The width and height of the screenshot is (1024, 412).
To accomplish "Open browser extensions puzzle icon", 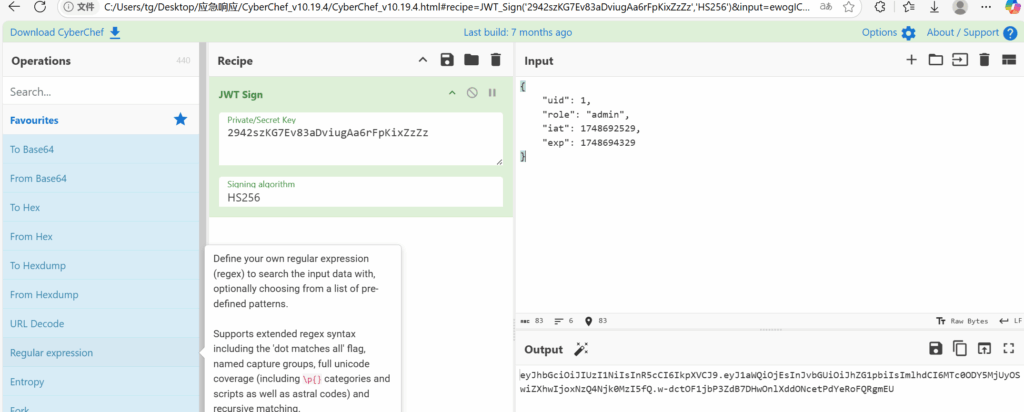I will 880,7.
